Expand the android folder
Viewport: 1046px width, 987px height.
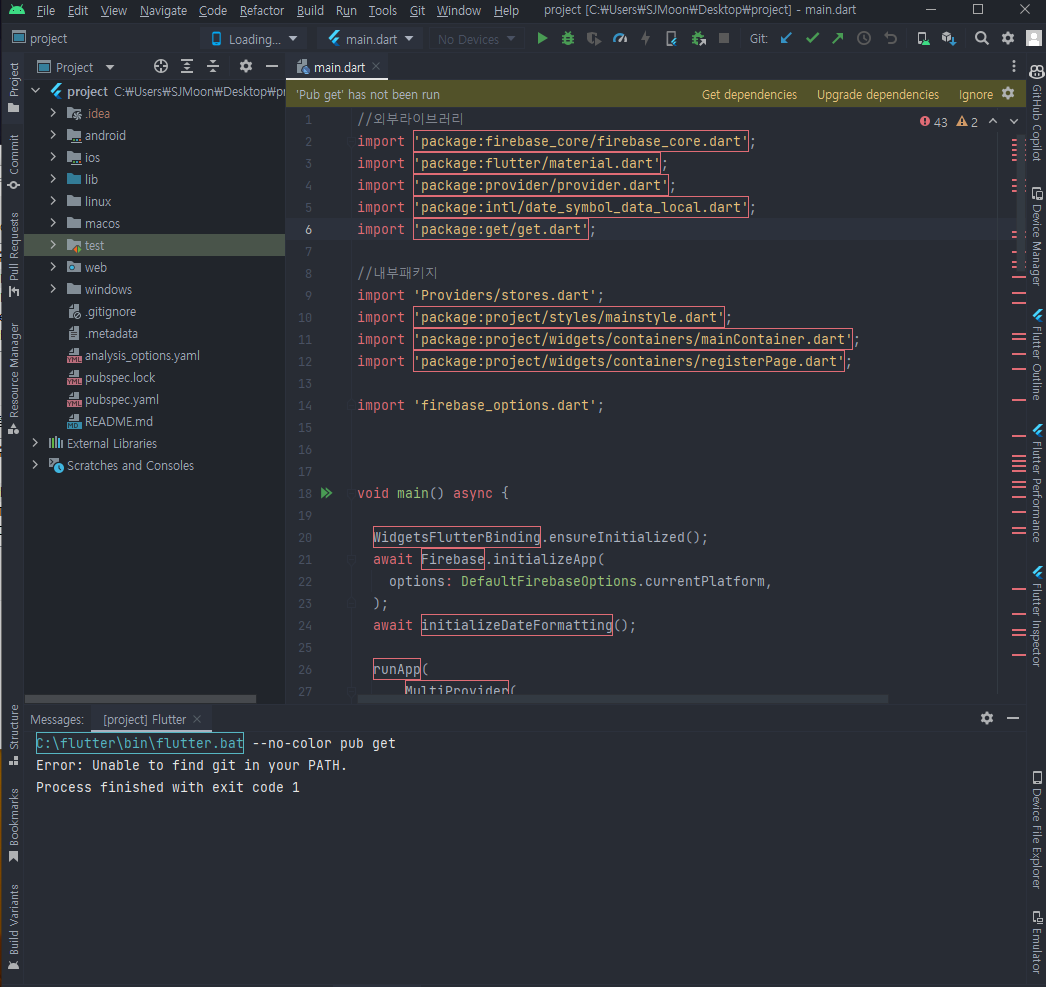tap(53, 135)
